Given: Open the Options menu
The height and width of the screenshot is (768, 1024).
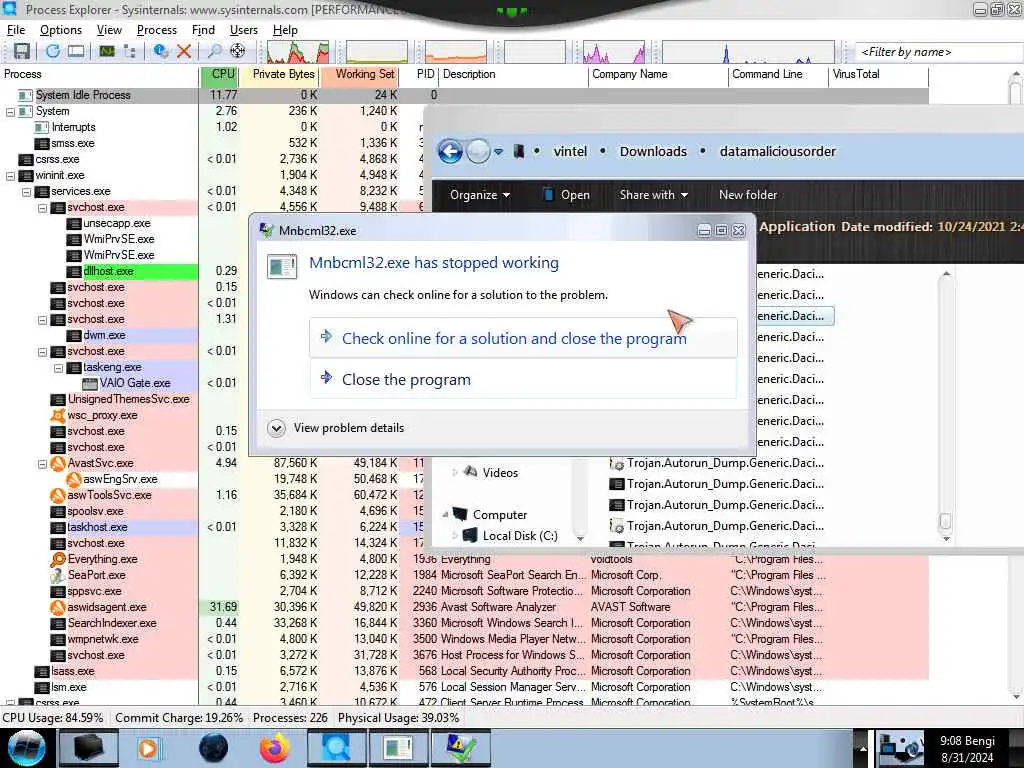Looking at the screenshot, I should point(61,30).
